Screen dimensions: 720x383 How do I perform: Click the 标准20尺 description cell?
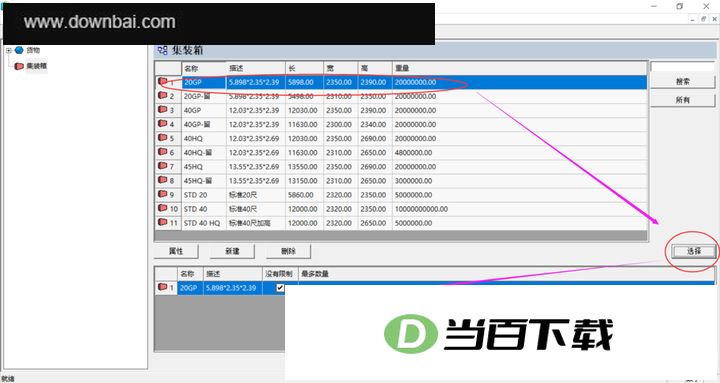coord(256,195)
